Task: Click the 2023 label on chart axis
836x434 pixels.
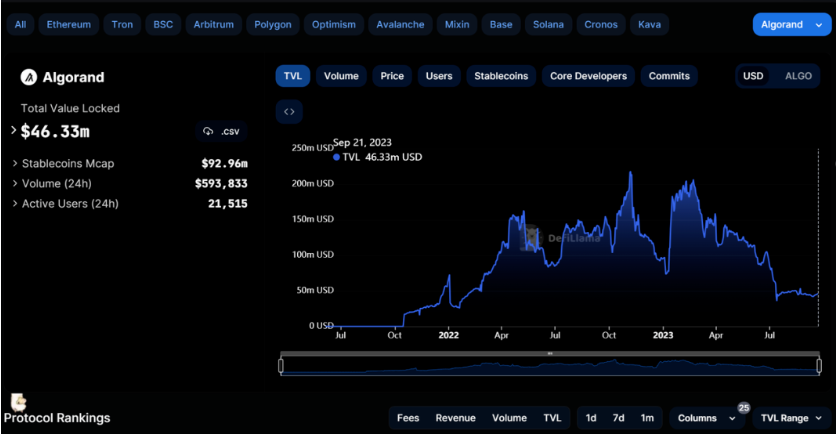Action: tap(663, 335)
